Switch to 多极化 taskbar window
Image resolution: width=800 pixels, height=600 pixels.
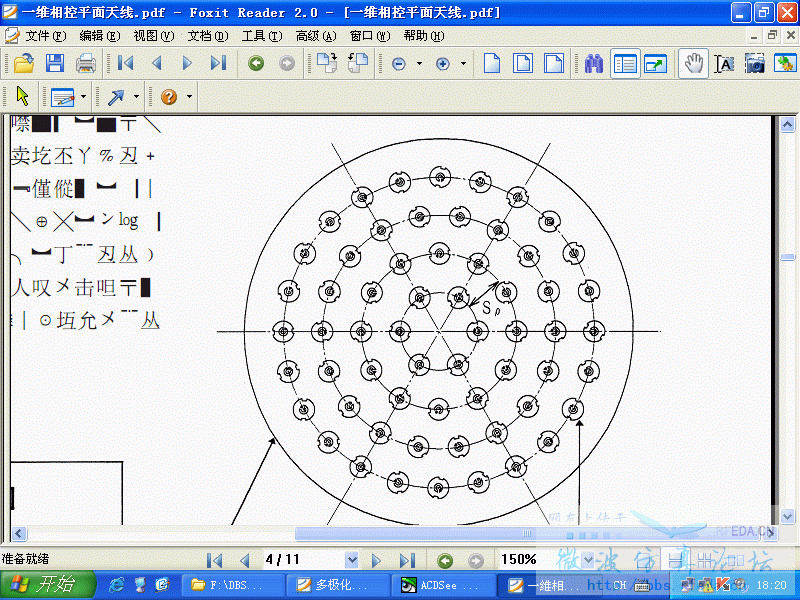(x=338, y=585)
